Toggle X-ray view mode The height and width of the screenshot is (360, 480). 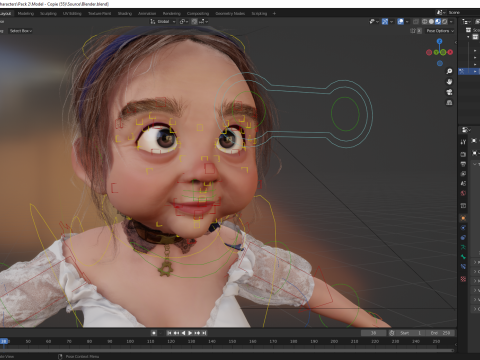click(x=416, y=22)
